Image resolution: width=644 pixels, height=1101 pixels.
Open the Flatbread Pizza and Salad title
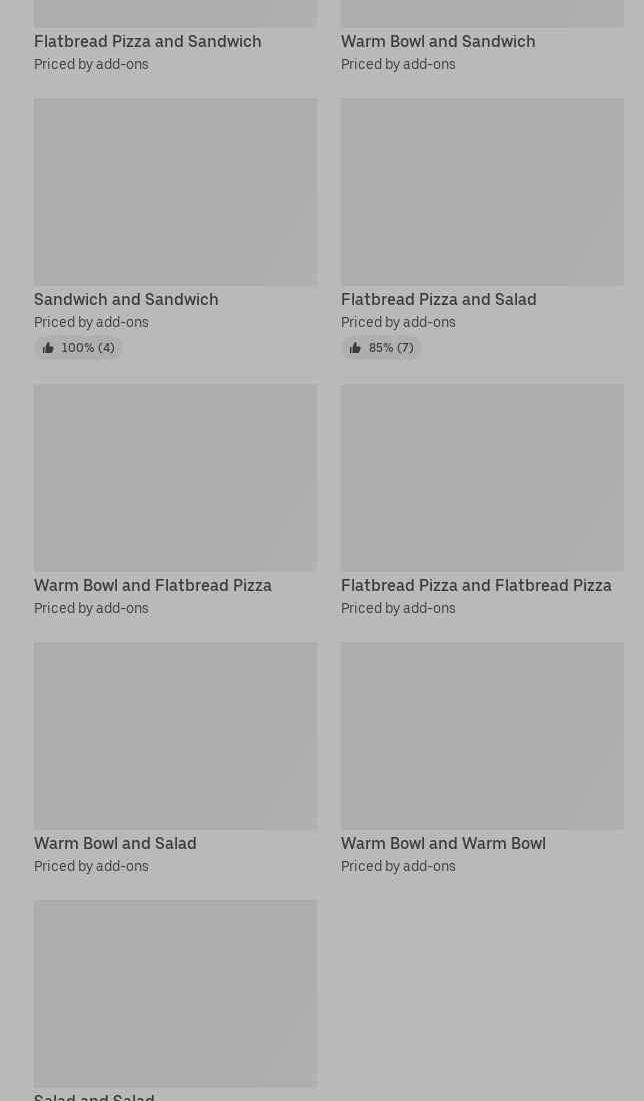pyautogui.click(x=438, y=299)
